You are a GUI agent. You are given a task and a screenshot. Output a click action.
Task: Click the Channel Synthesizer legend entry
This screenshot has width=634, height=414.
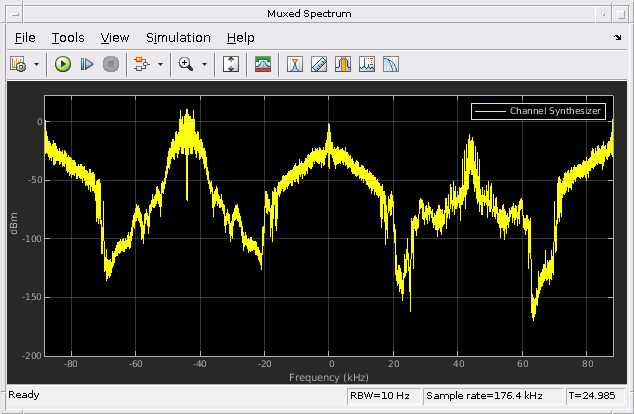(x=539, y=111)
